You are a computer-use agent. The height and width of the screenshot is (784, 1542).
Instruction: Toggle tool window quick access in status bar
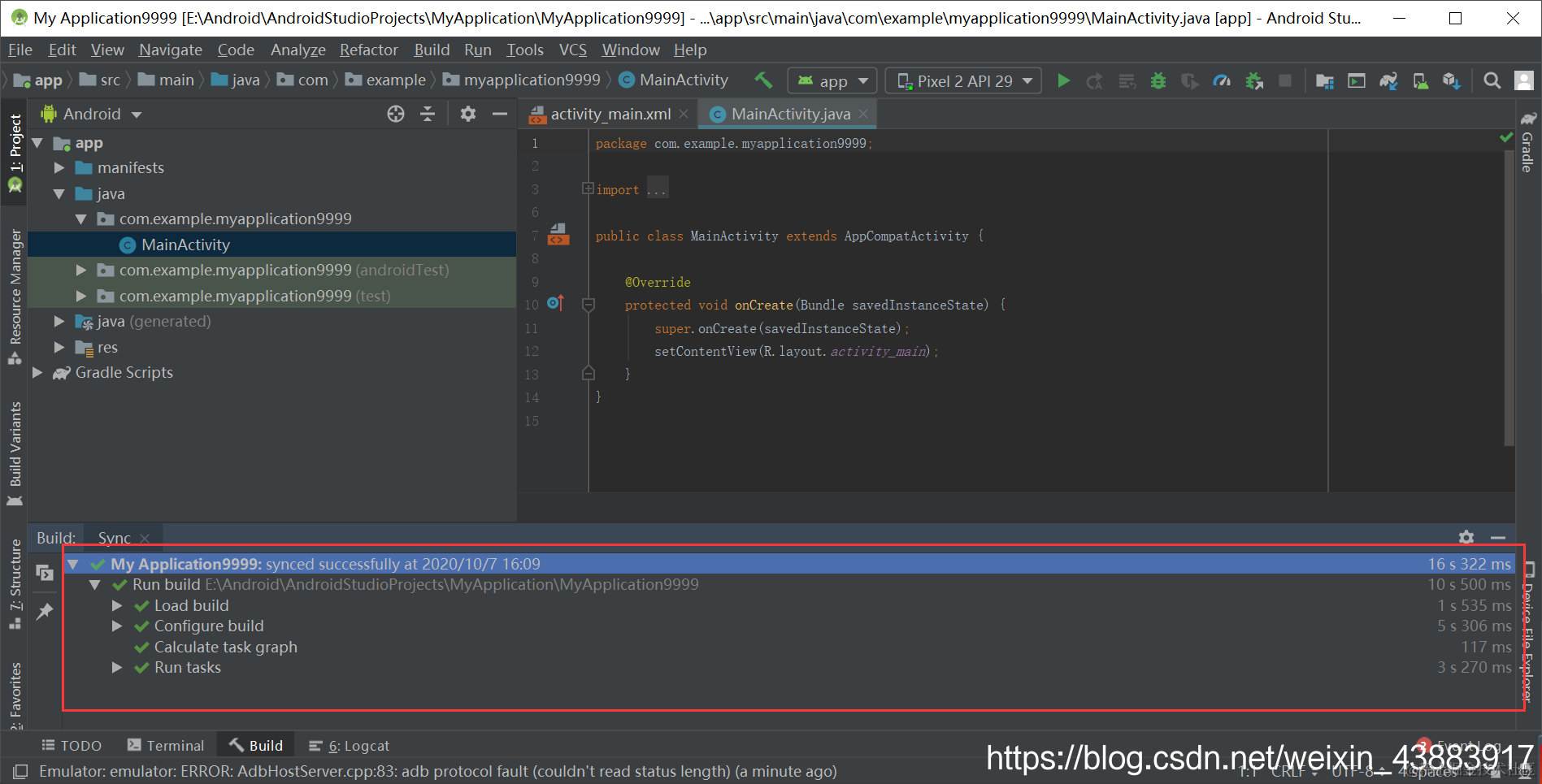[x=20, y=771]
